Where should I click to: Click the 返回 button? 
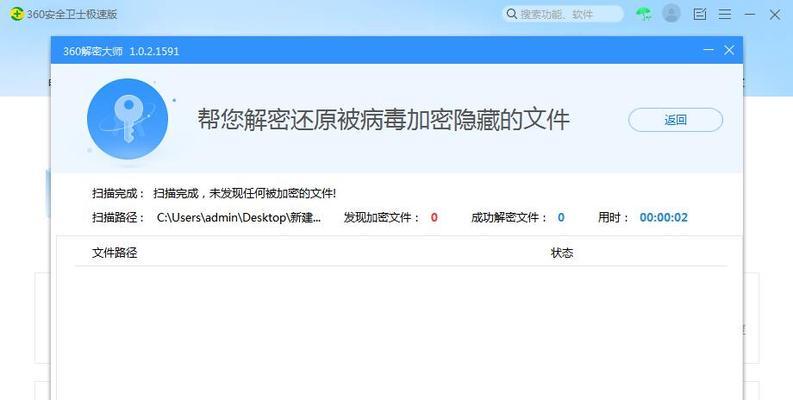point(675,120)
